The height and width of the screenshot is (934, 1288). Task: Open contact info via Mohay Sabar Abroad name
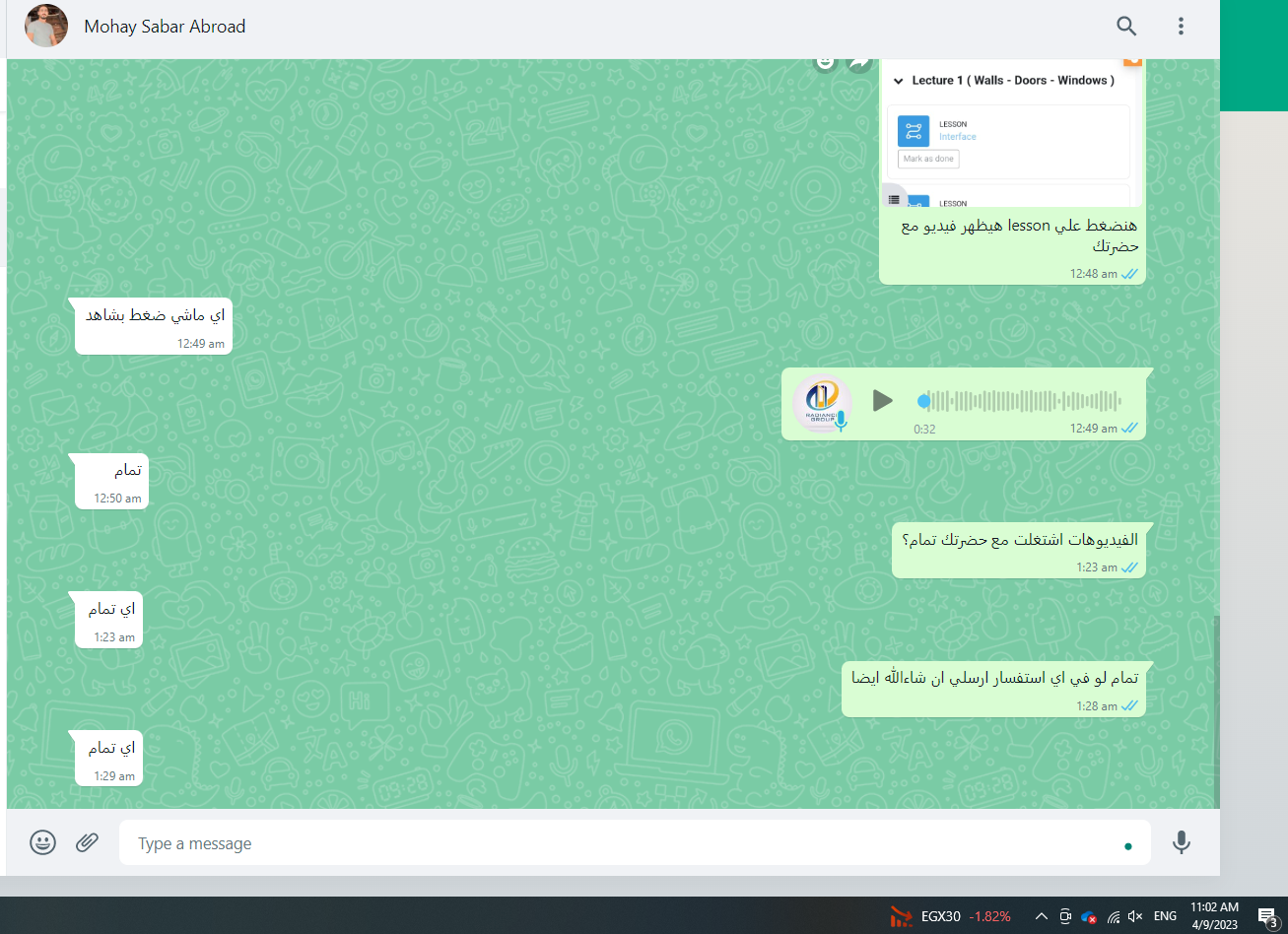click(165, 27)
